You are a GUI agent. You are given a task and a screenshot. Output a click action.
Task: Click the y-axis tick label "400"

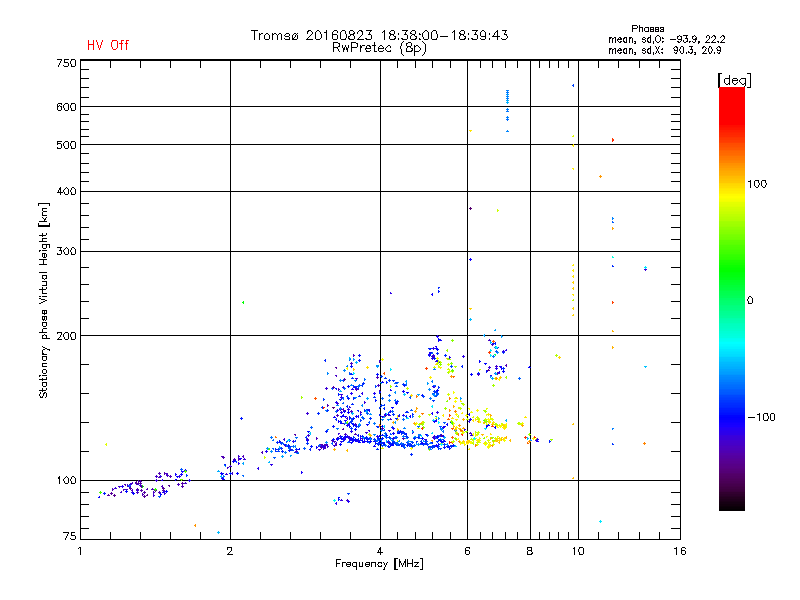66,191
